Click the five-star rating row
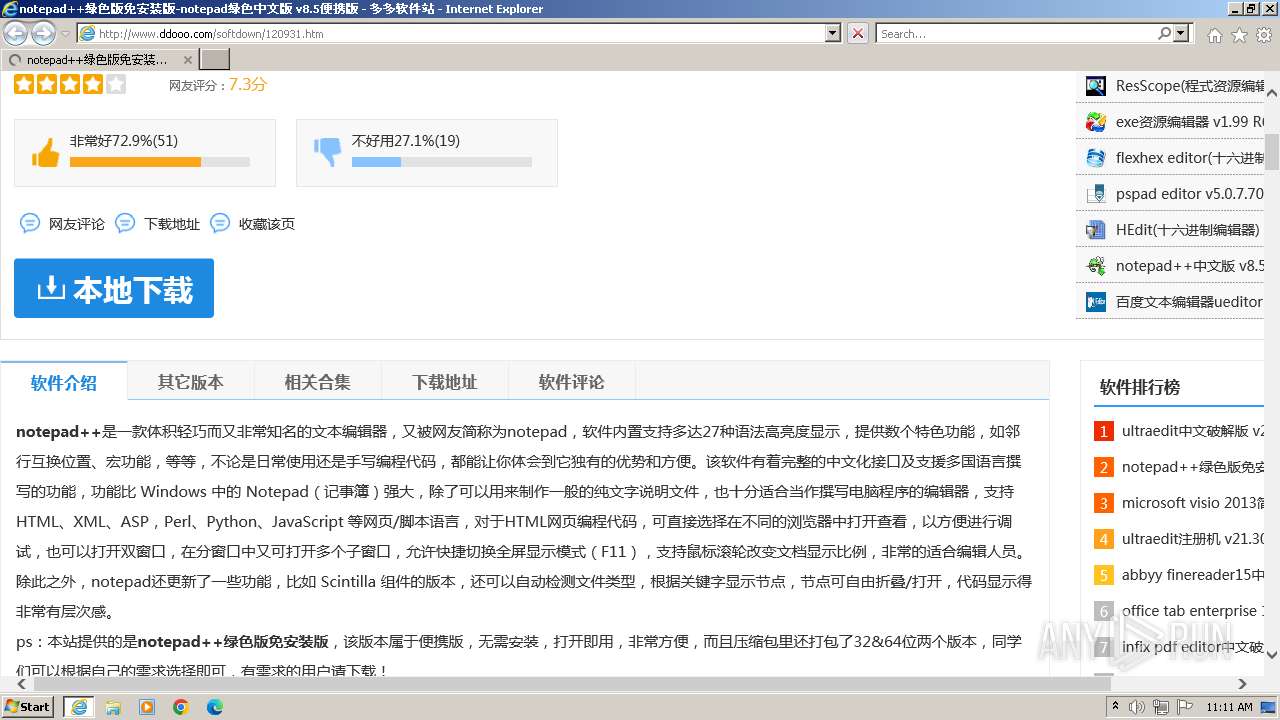Viewport: 1280px width, 720px height. pos(70,84)
